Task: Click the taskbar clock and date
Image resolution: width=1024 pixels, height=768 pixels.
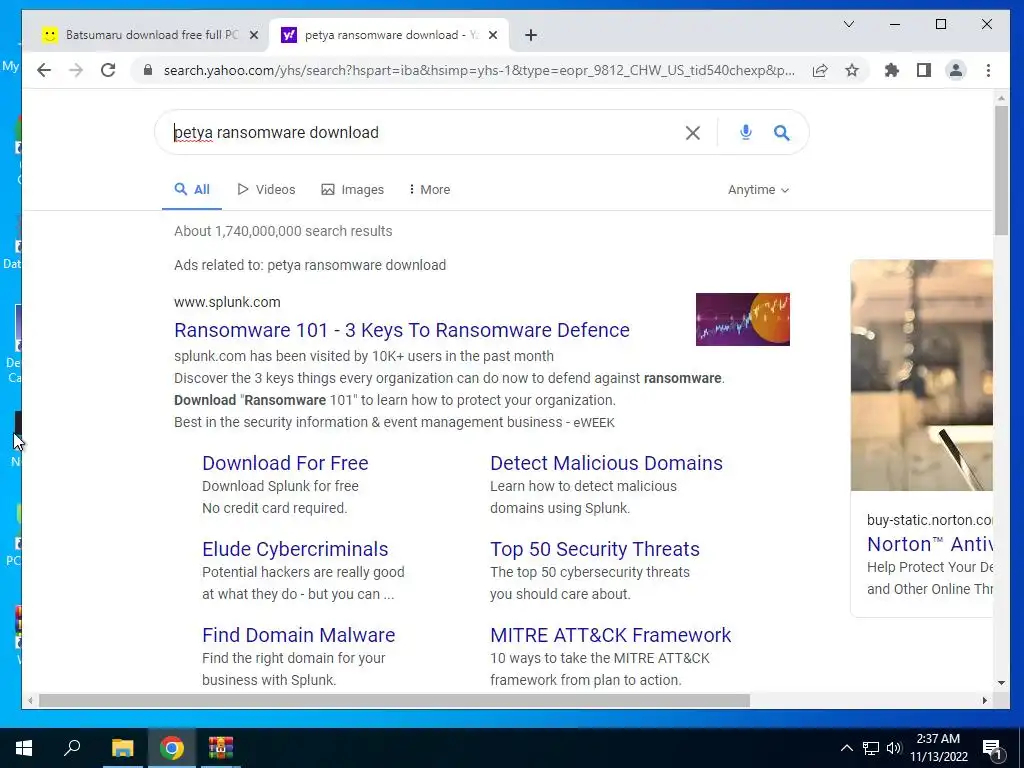Action: (x=938, y=748)
